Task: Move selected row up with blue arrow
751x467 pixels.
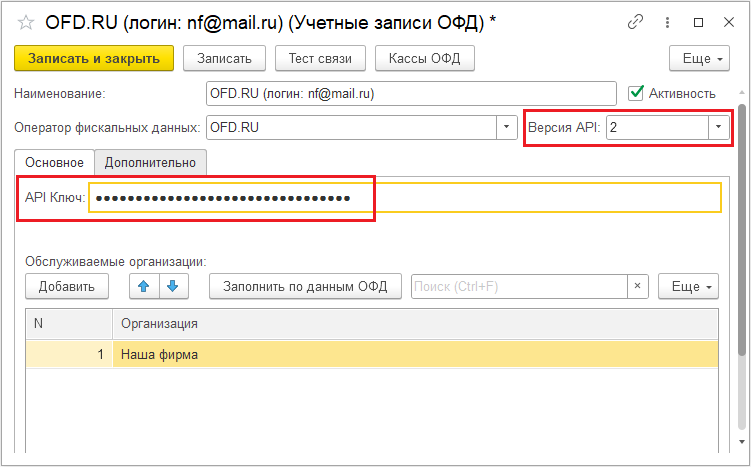Action: [144, 286]
